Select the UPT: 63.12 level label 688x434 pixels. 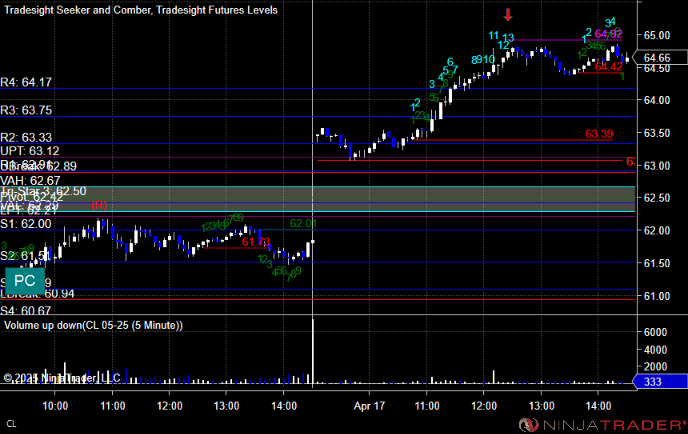pyautogui.click(x=29, y=151)
